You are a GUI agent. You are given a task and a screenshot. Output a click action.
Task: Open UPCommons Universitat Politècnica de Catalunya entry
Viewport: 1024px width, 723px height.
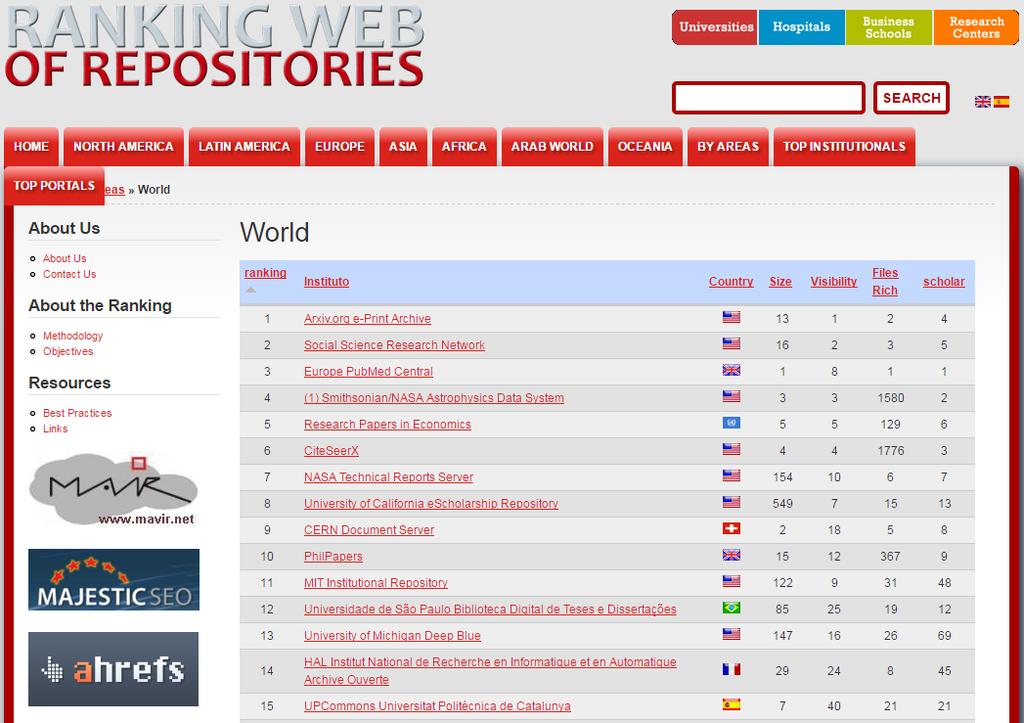(437, 706)
